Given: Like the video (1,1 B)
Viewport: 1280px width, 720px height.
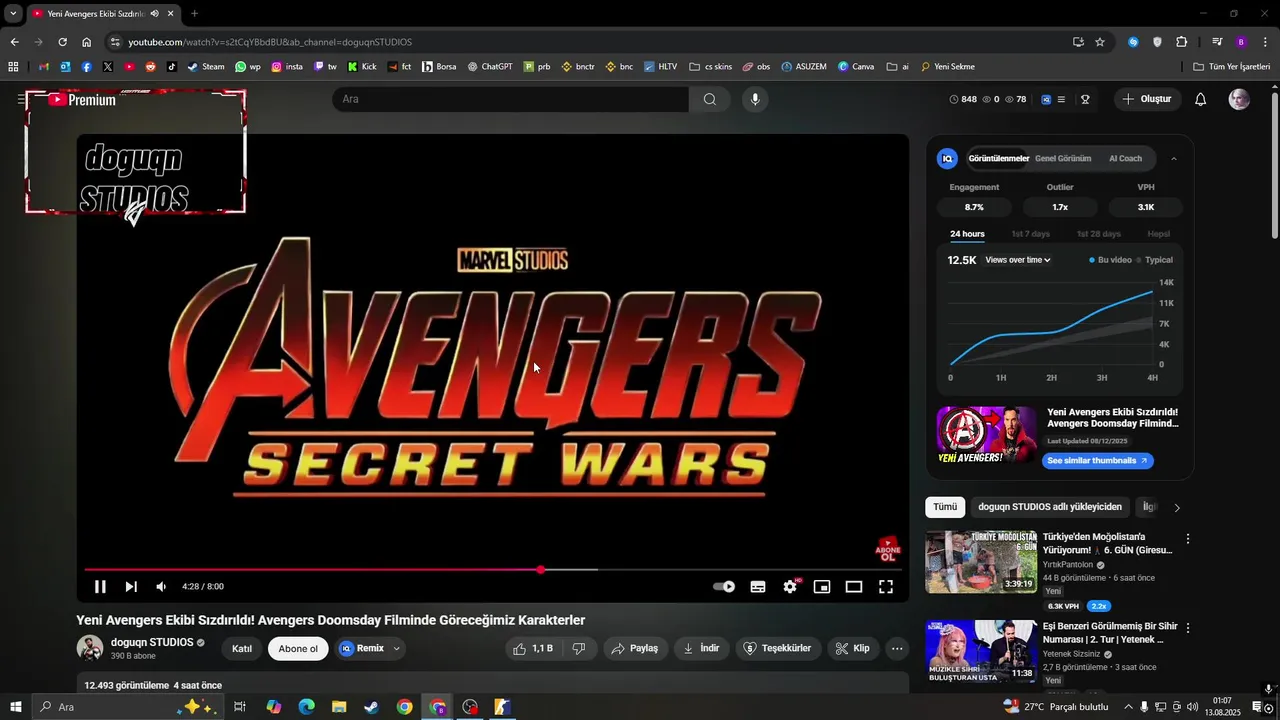Looking at the screenshot, I should pos(533,648).
